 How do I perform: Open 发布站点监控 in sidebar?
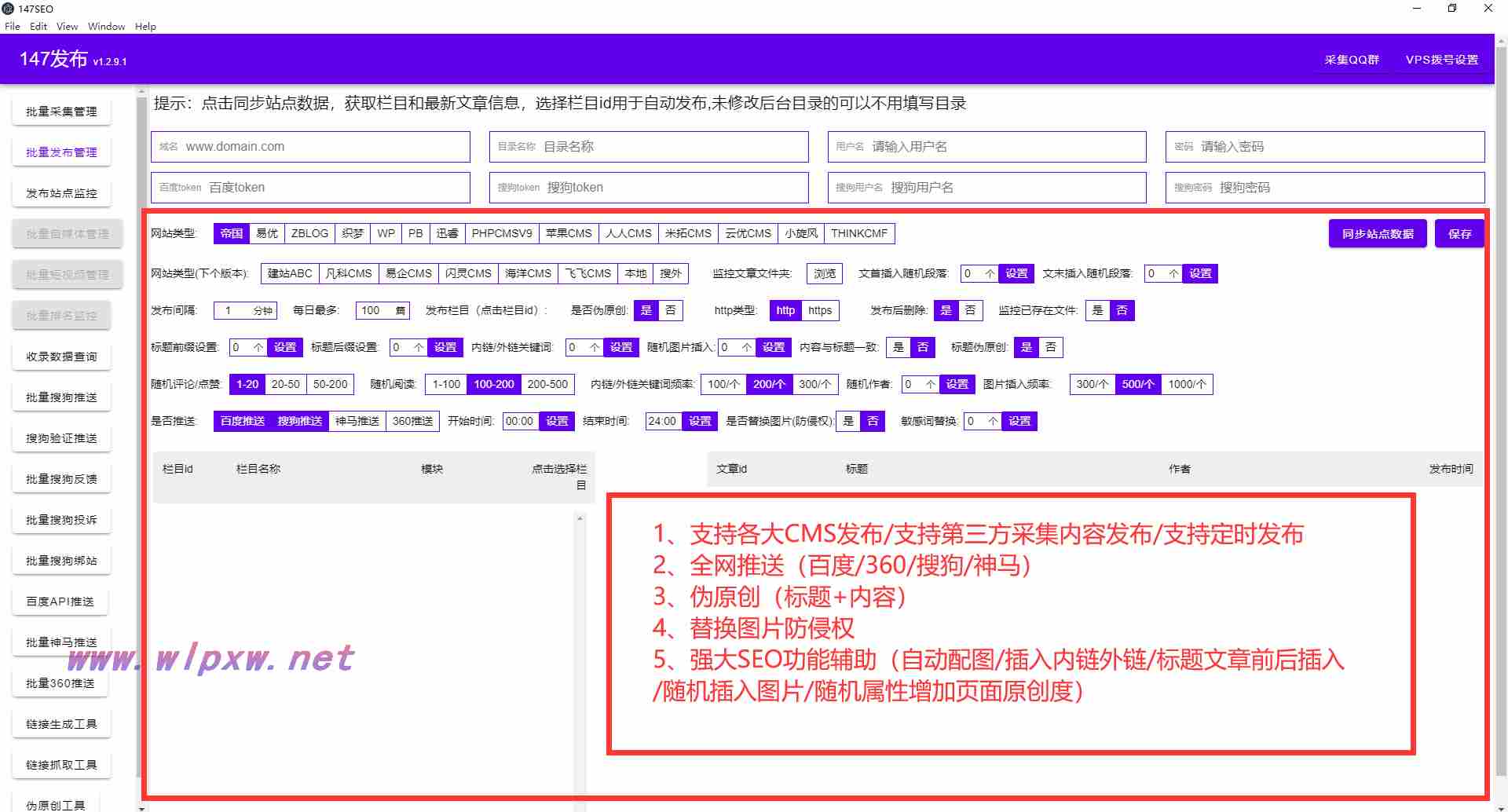61,193
